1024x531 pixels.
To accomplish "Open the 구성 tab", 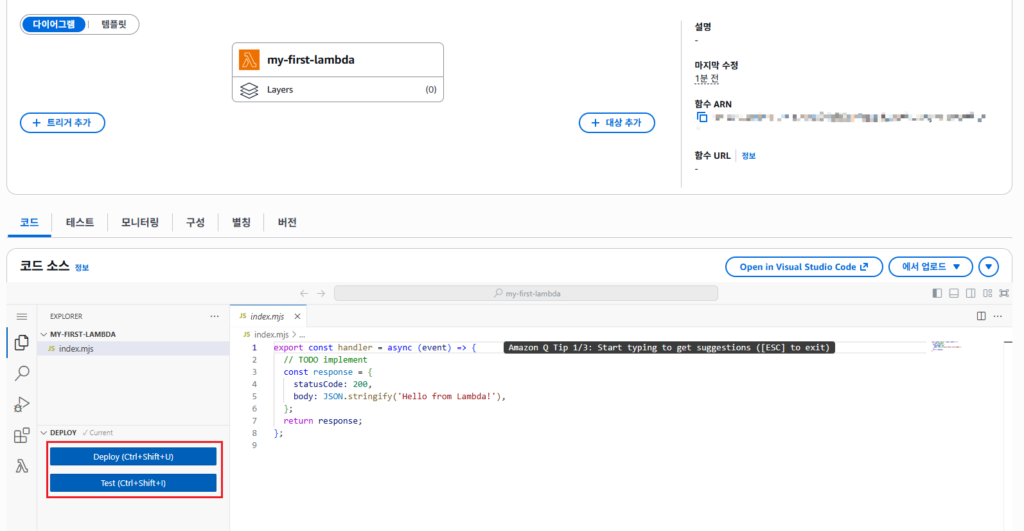I will tap(195, 223).
